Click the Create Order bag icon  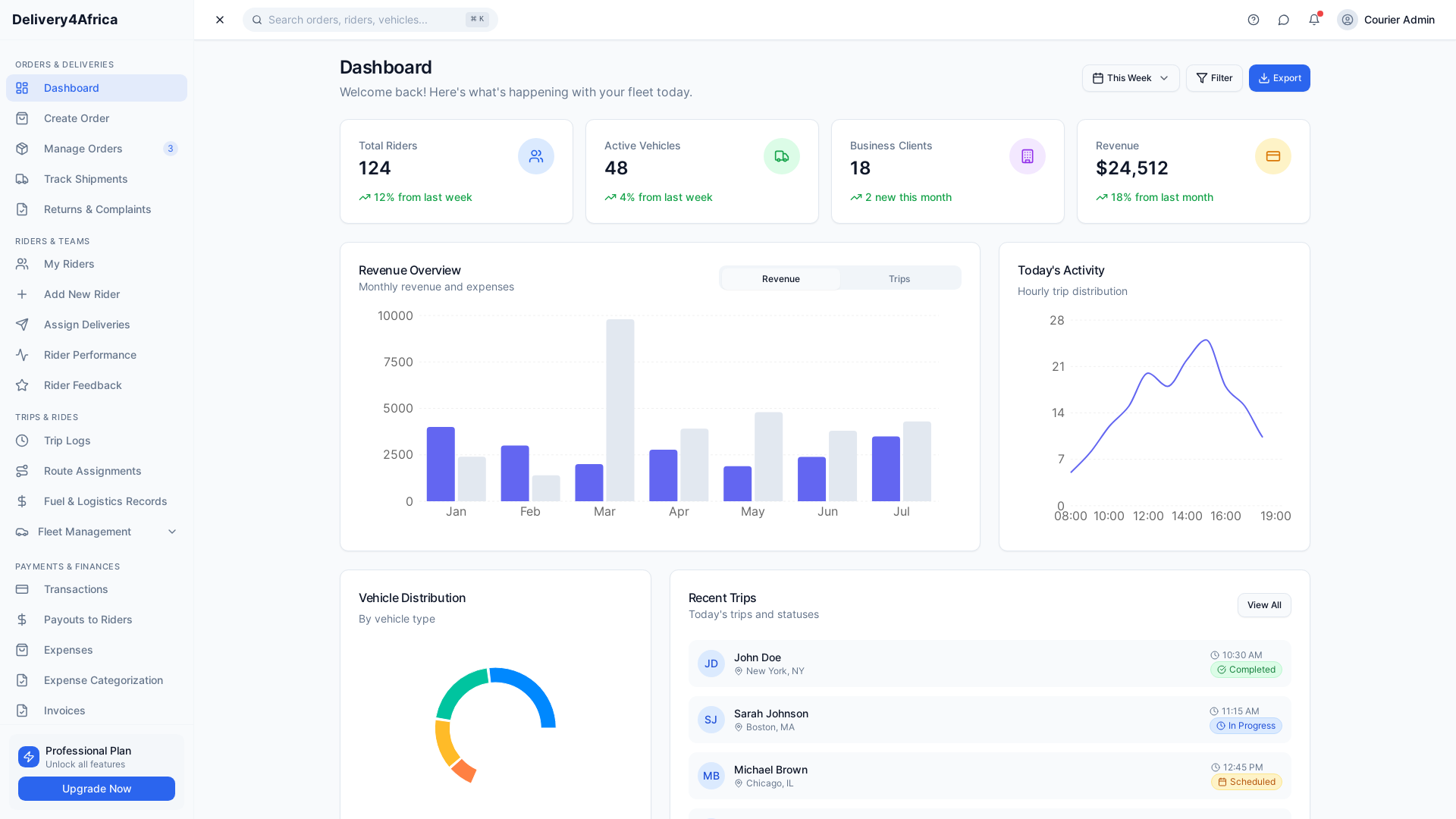tap(22, 118)
